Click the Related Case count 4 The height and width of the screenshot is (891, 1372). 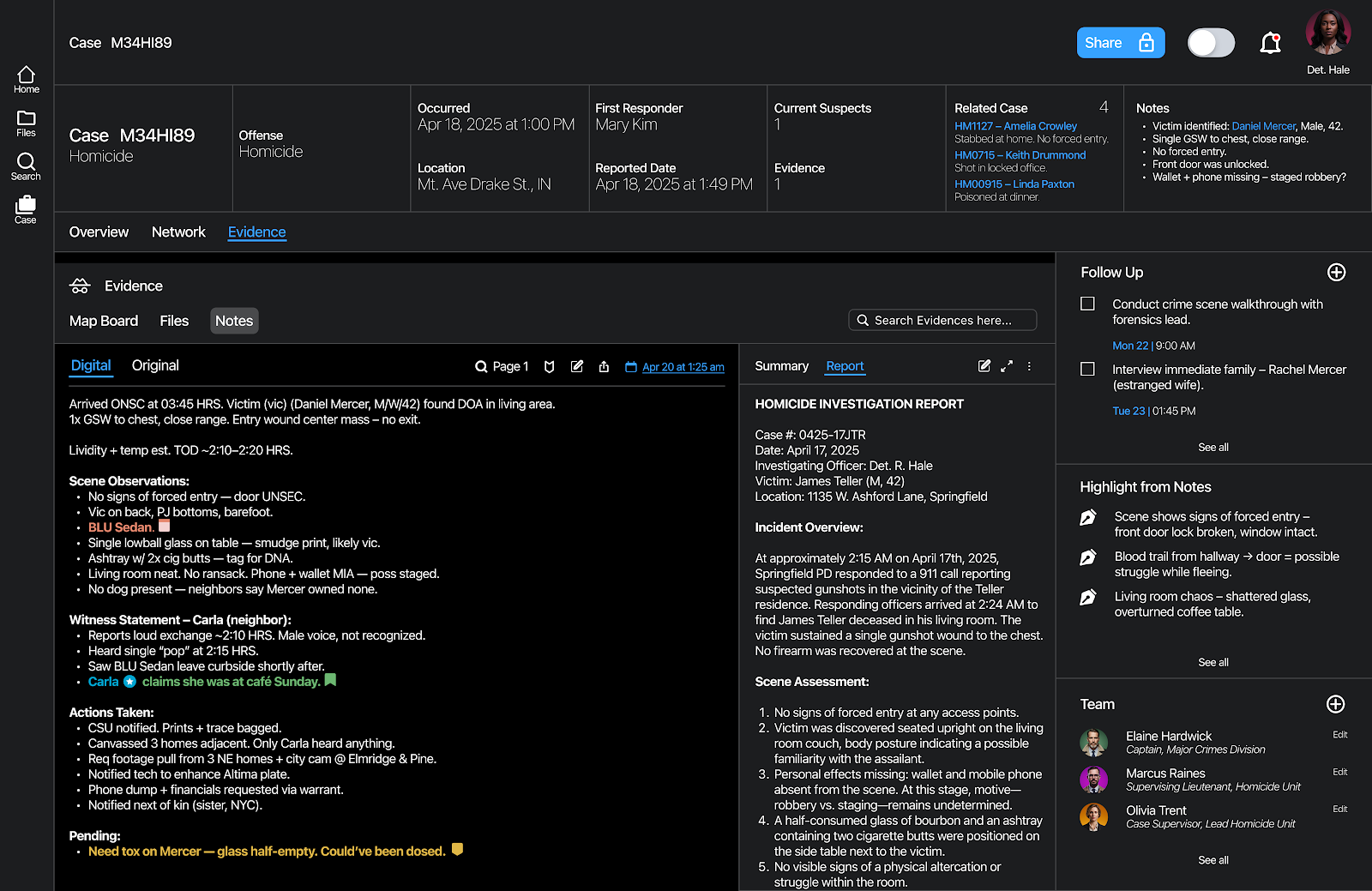tap(1104, 107)
